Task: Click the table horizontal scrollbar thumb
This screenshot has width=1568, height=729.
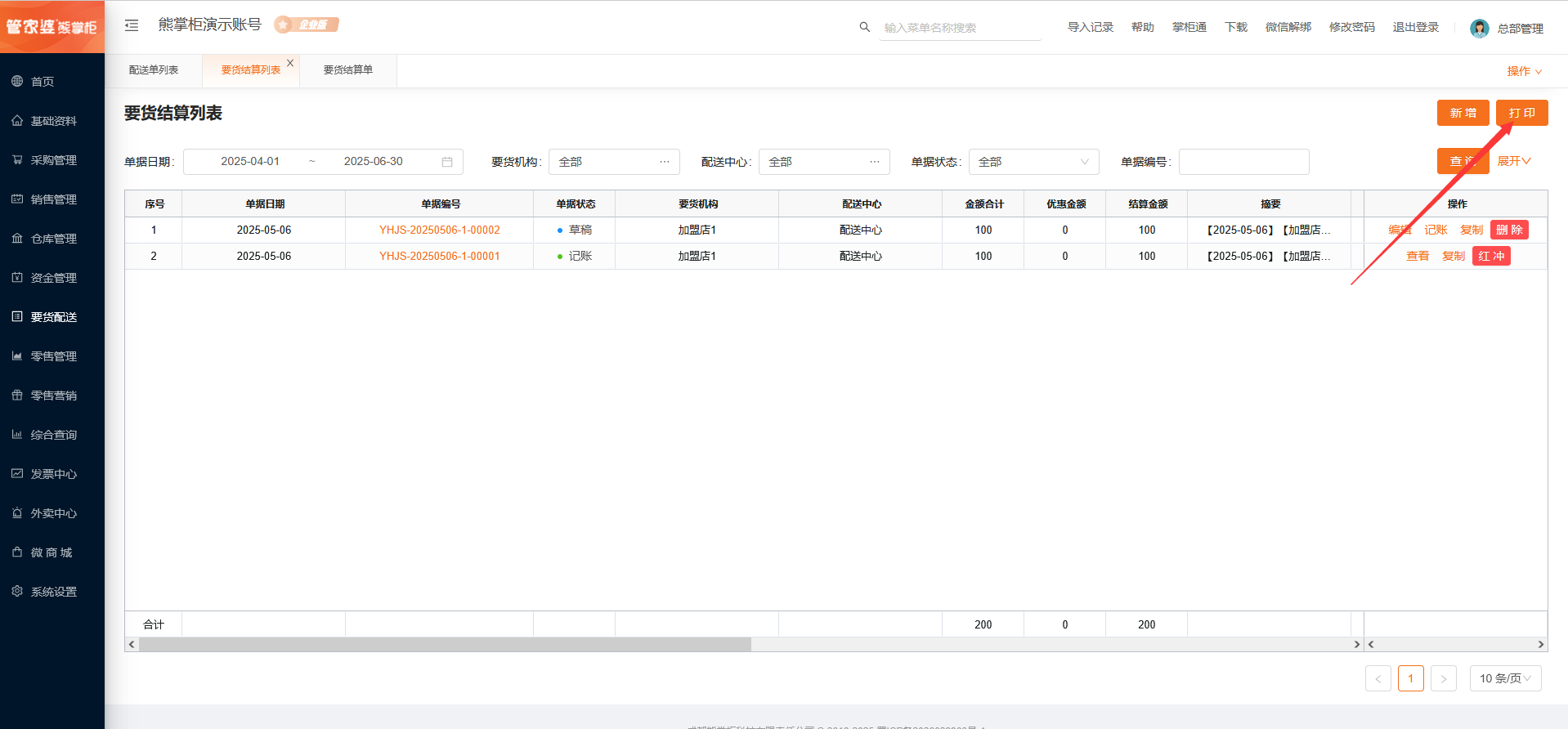Action: (x=445, y=645)
